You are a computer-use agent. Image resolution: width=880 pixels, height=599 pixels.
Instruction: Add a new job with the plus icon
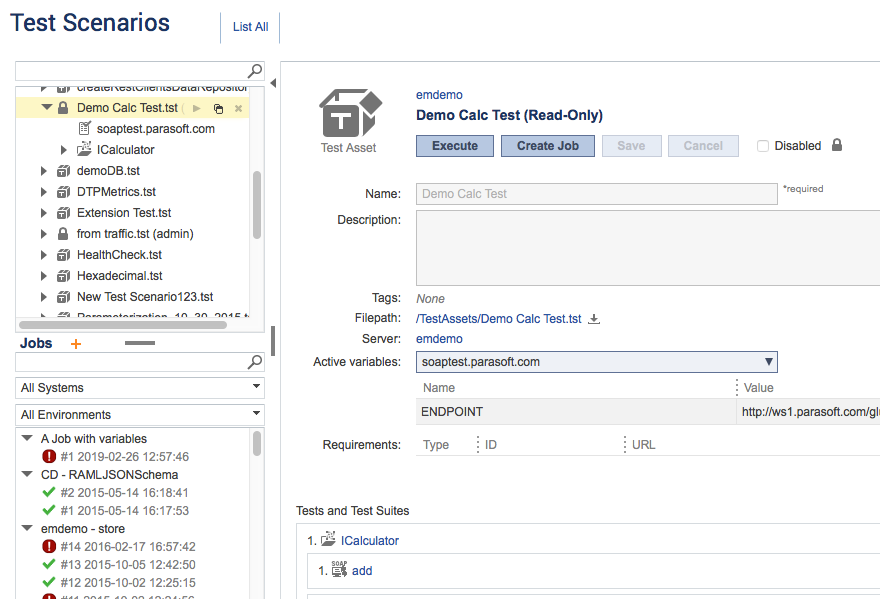[x=76, y=344]
